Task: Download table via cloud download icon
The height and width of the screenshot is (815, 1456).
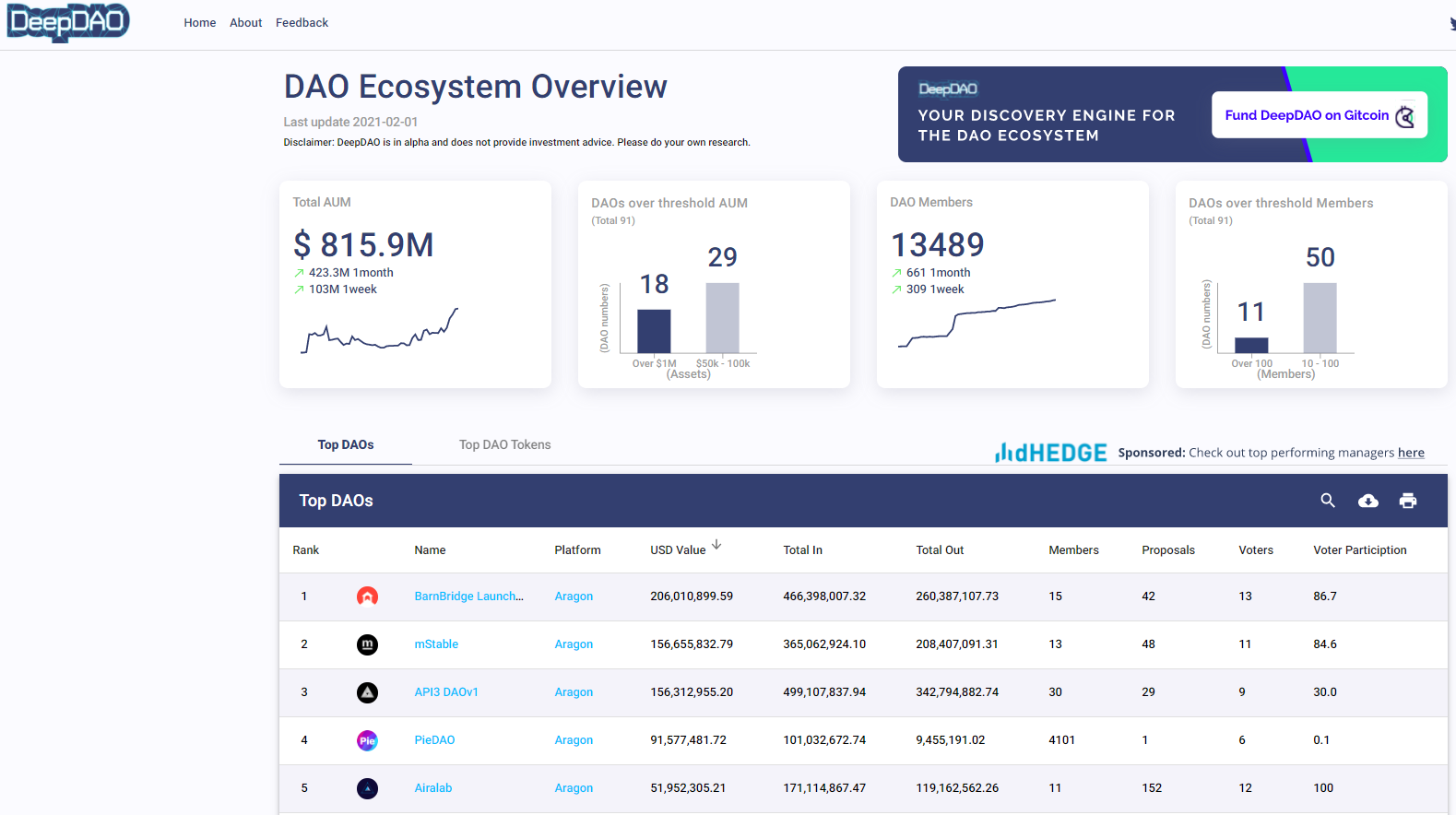Action: (1368, 501)
